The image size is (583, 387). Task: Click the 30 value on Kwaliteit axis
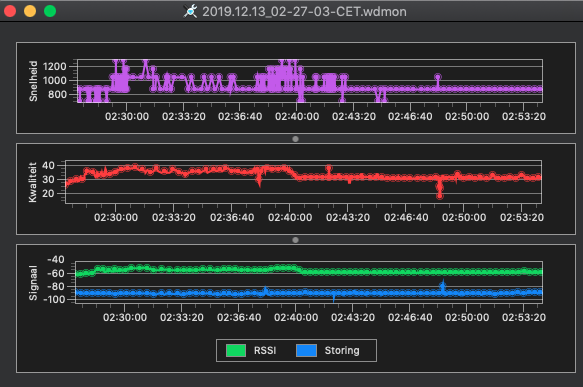48,180
